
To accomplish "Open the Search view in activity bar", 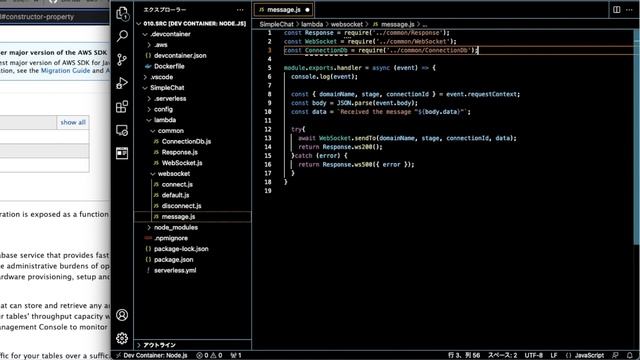I will pos(122,36).
